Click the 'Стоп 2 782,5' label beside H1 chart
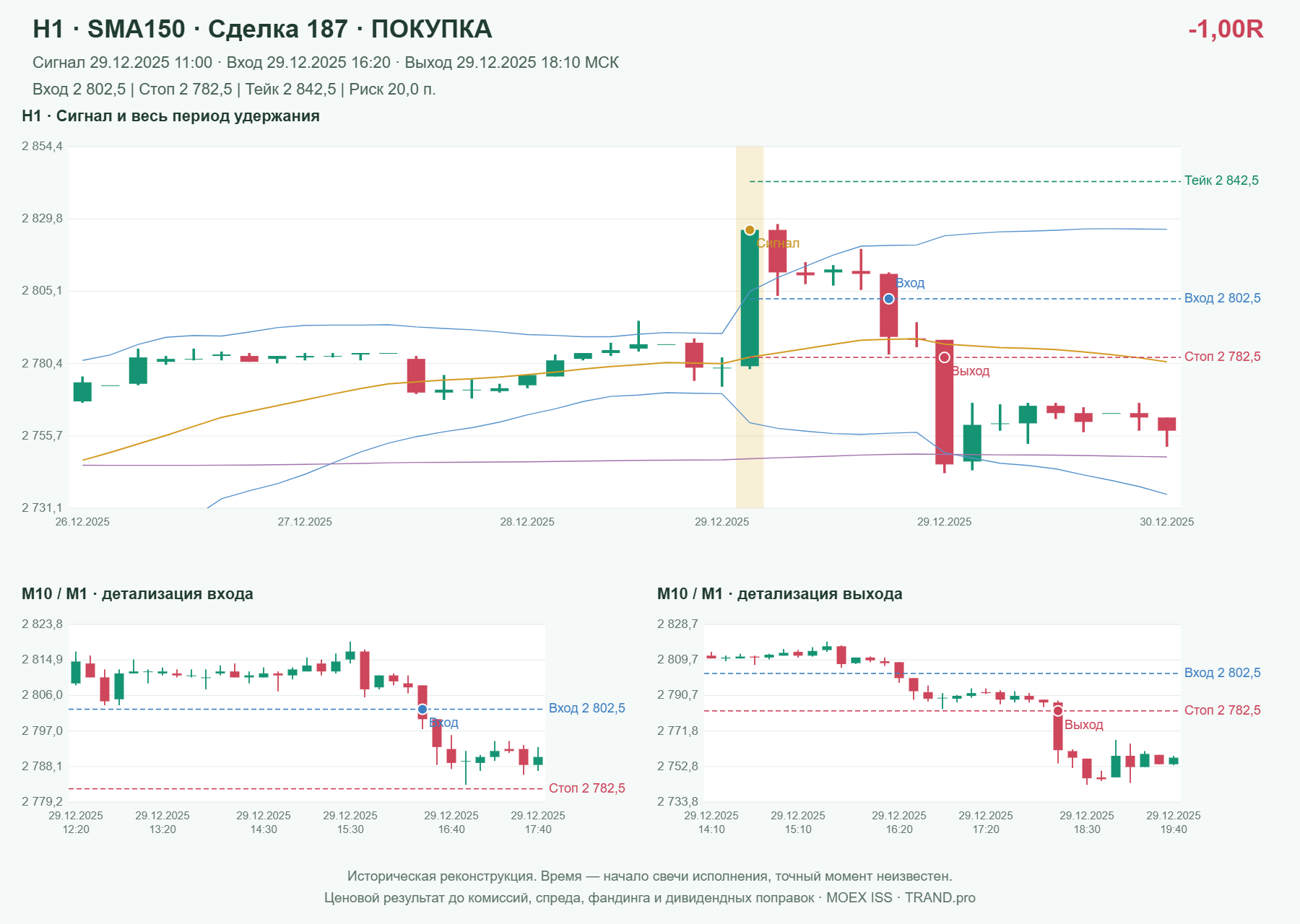Image resolution: width=1300 pixels, height=924 pixels. 1222,357
